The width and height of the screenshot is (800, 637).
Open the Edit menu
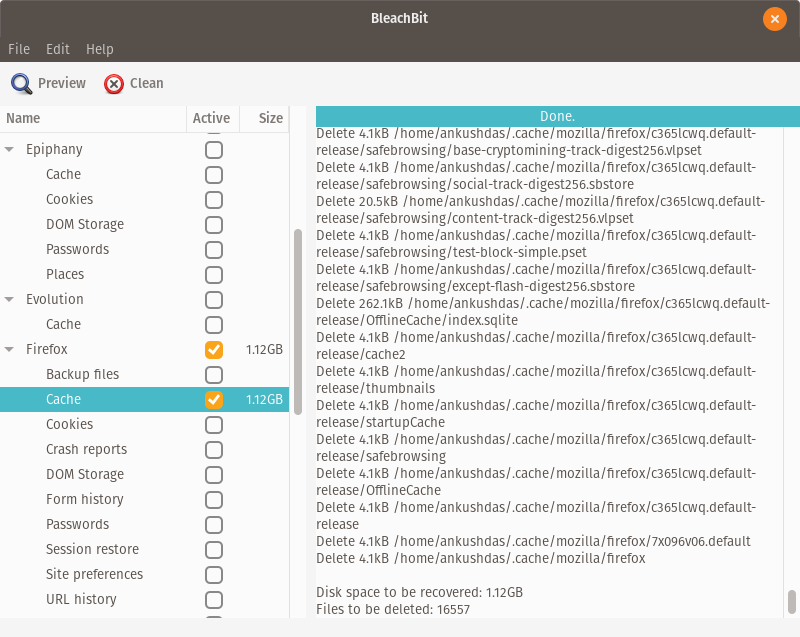[58, 49]
